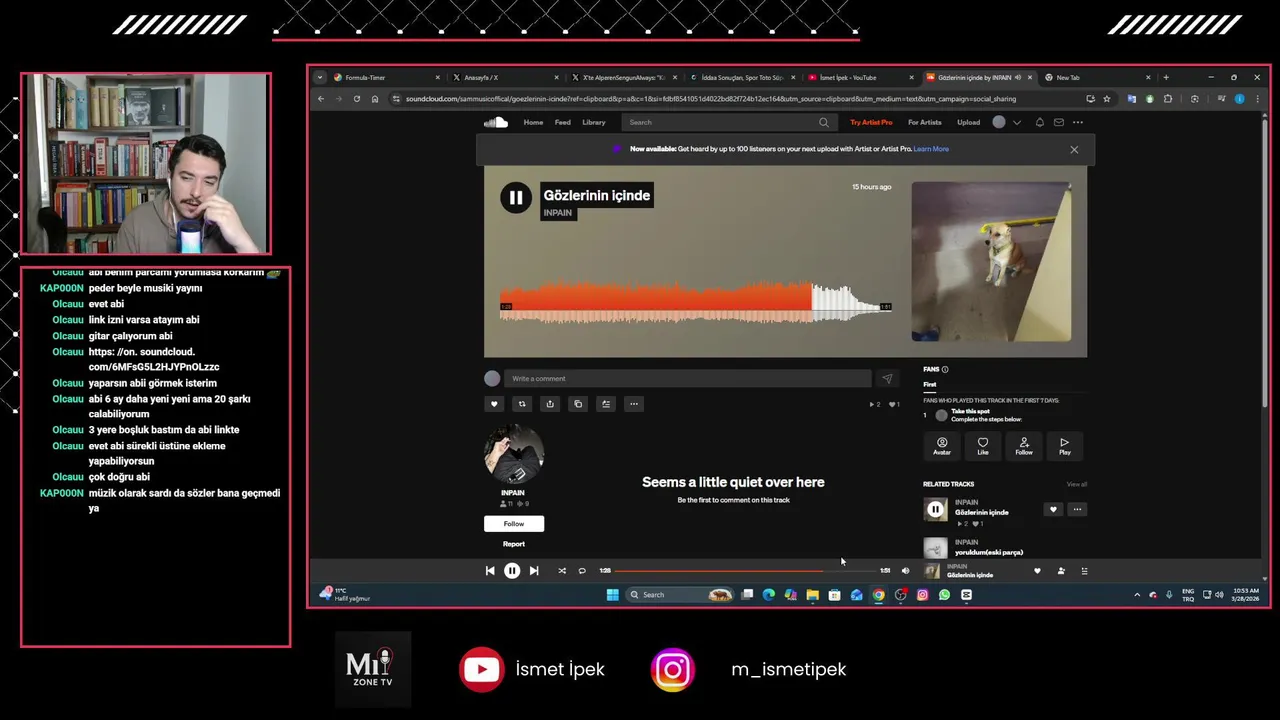Follow INPAIN with the white button
This screenshot has width=1280, height=720.
coord(514,524)
